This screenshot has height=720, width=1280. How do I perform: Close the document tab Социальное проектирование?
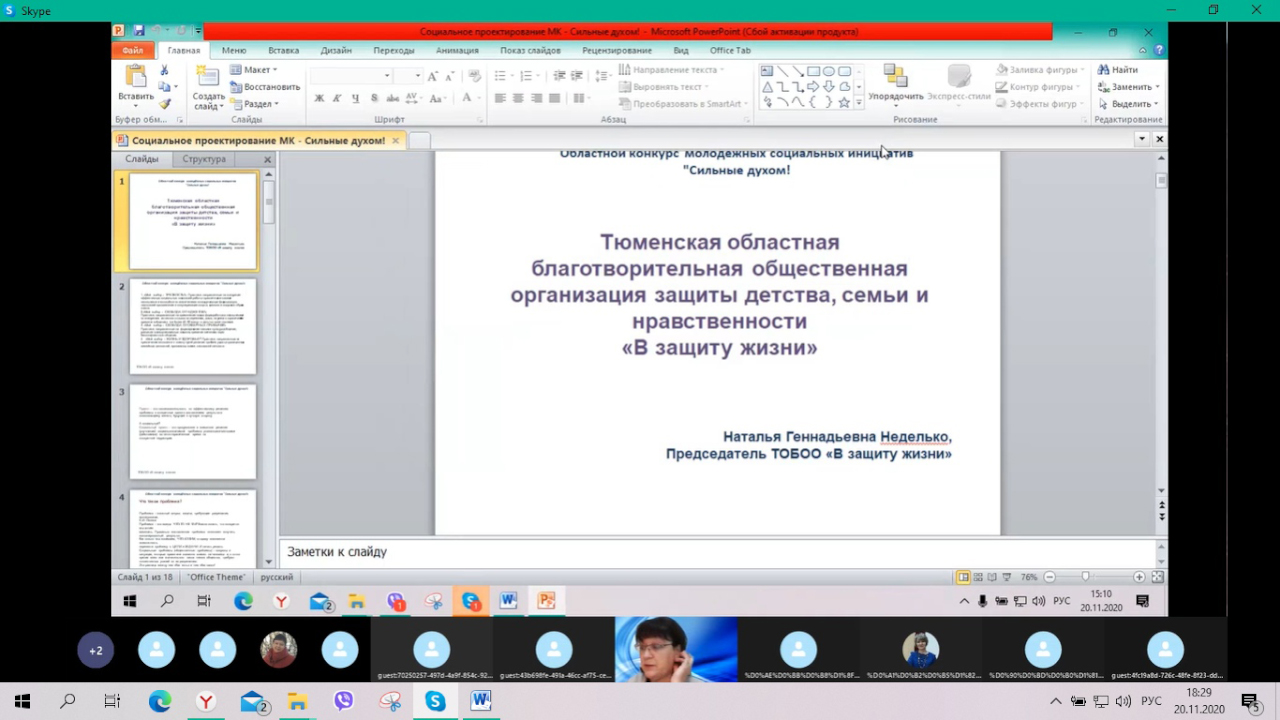coord(395,141)
